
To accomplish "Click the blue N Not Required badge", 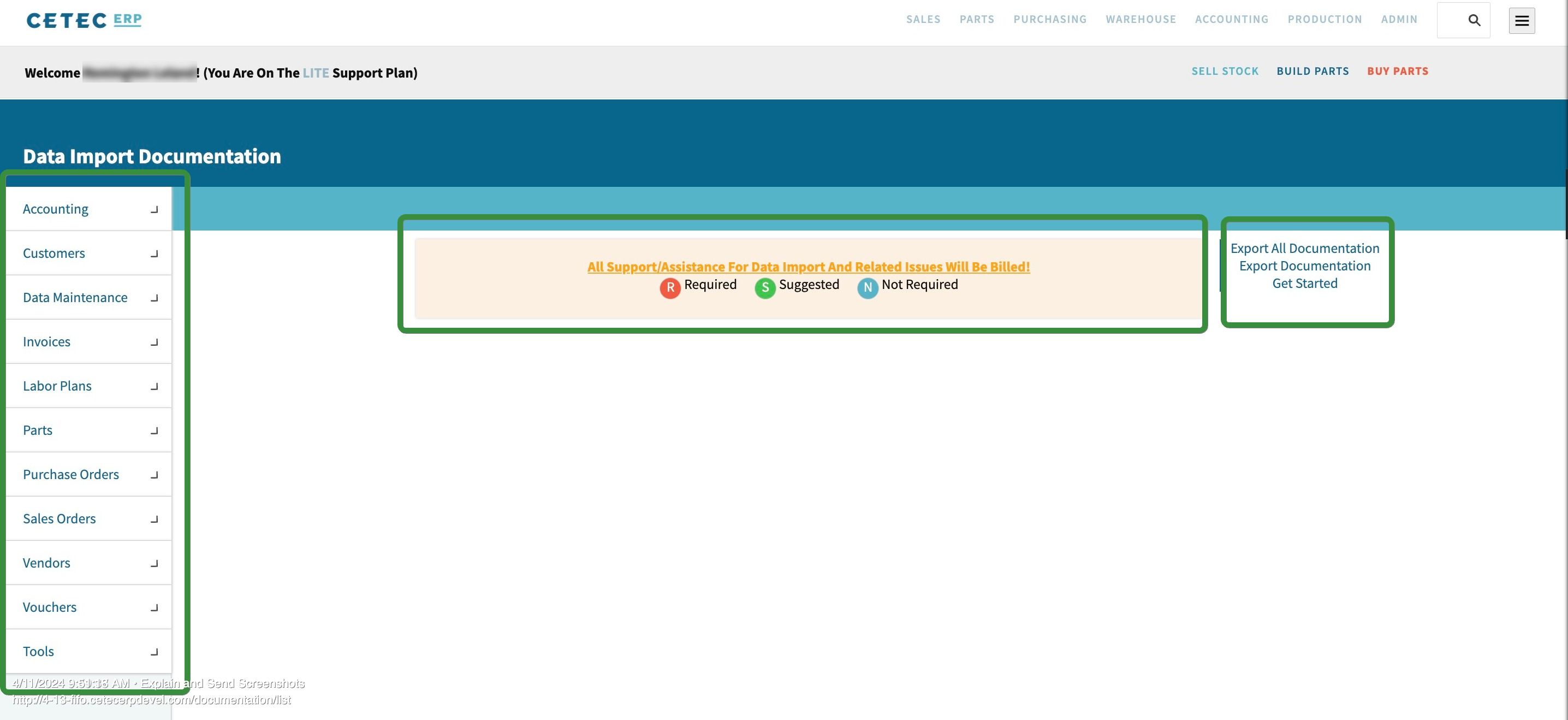I will [x=867, y=287].
